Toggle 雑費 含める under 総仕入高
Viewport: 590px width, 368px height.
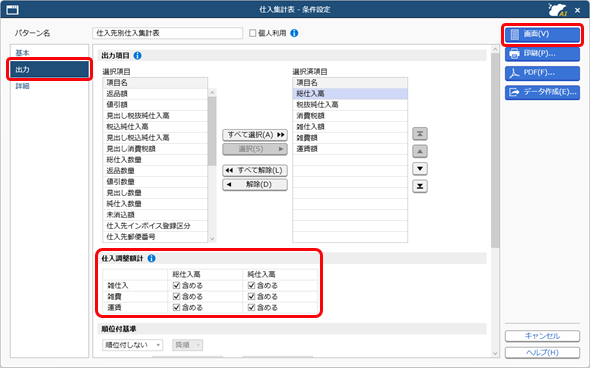176,297
